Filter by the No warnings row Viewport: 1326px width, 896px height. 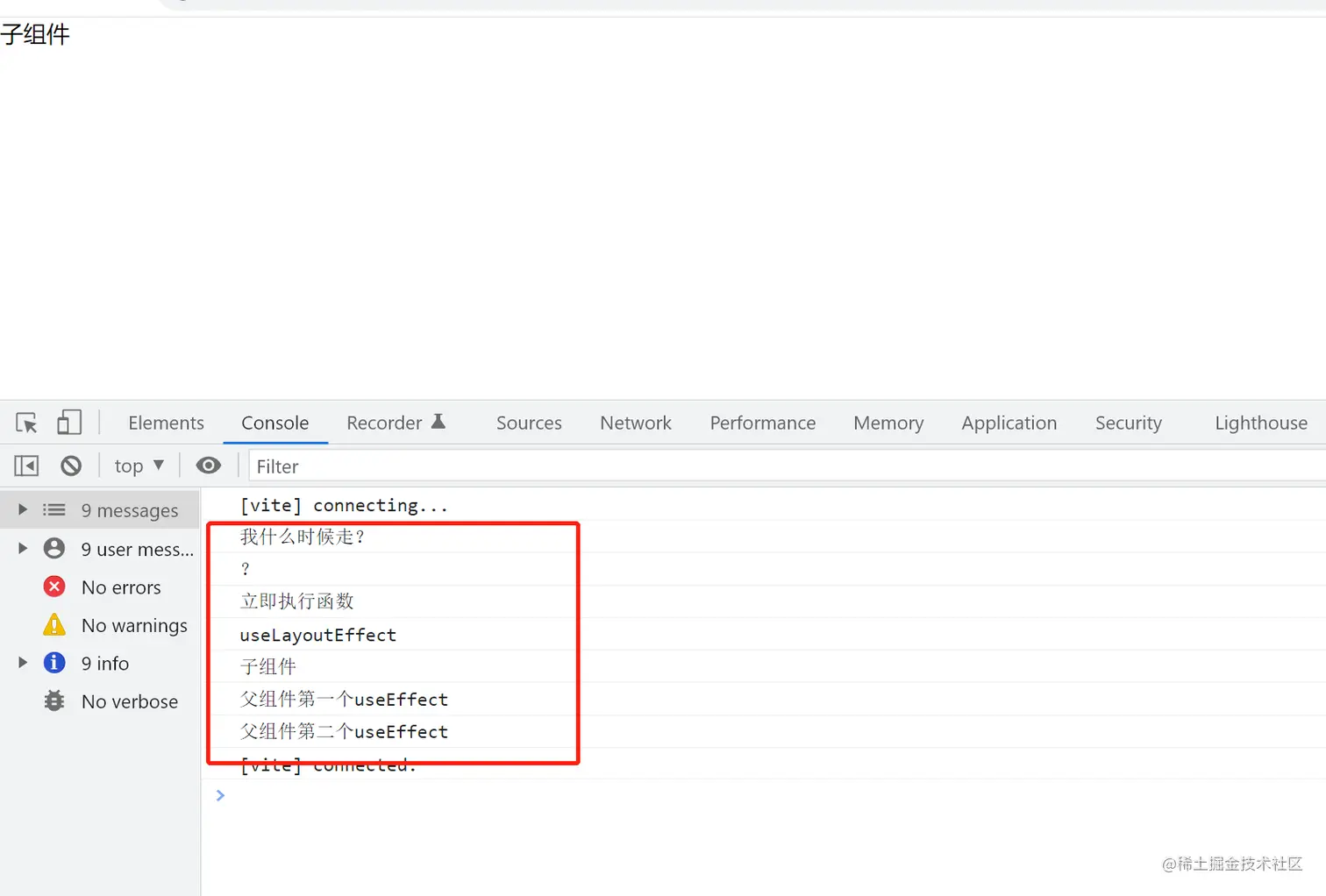[x=100, y=625]
